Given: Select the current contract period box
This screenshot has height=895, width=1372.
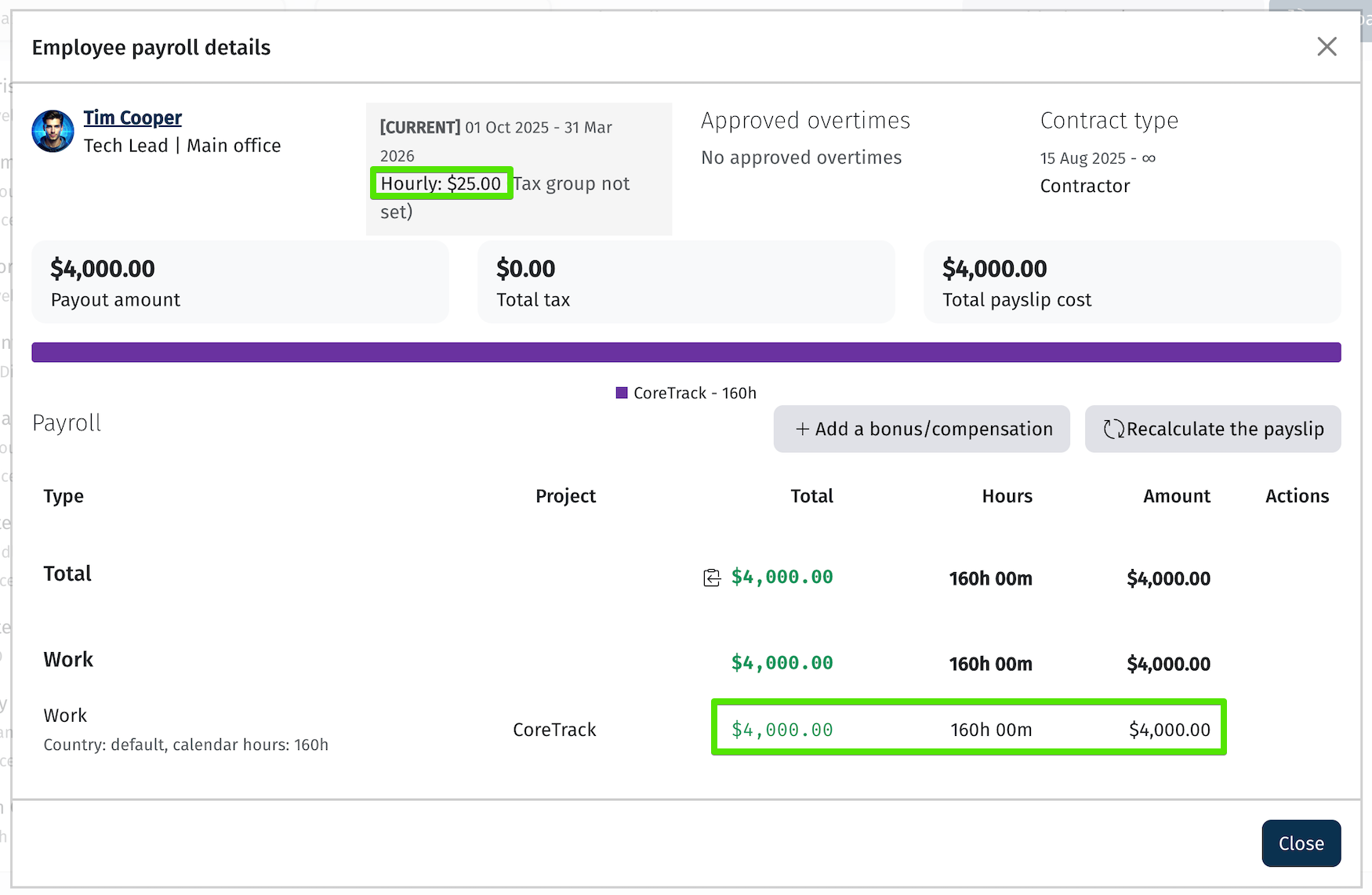Looking at the screenshot, I should click(518, 168).
